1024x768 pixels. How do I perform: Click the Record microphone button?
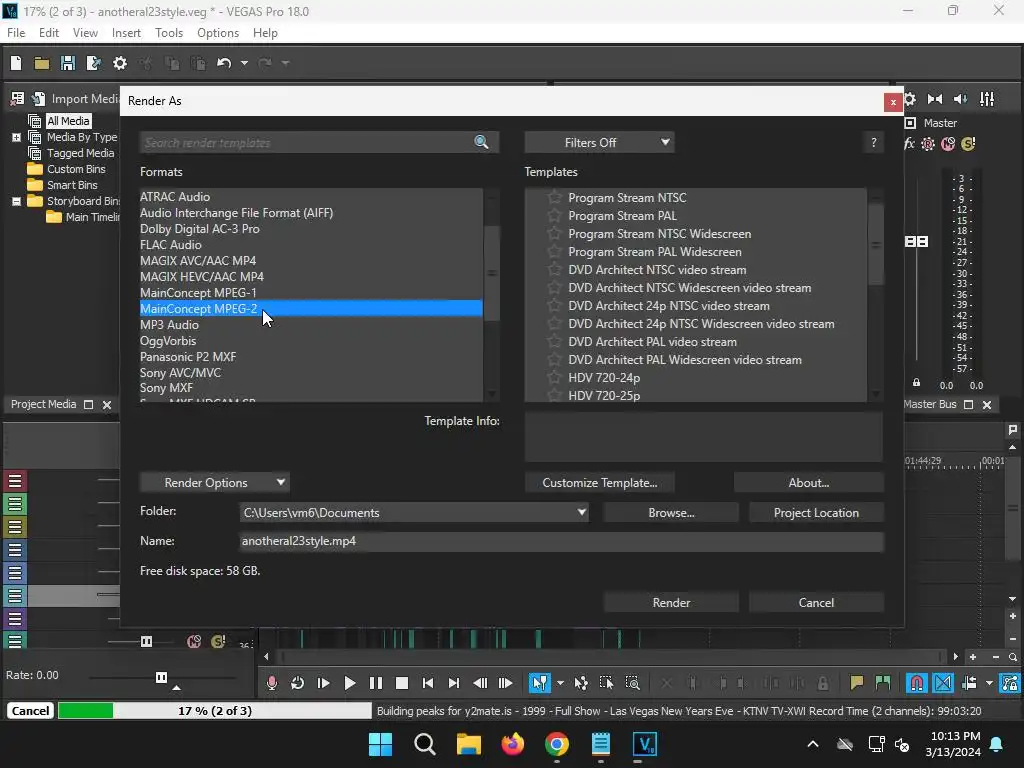pos(272,683)
